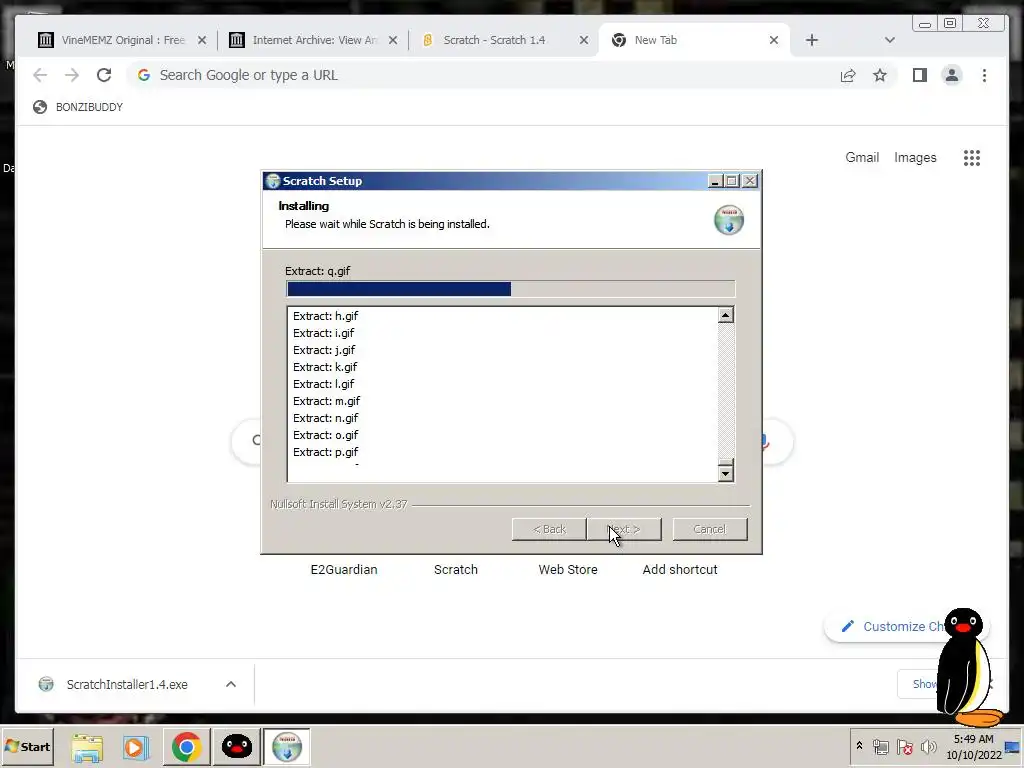Image resolution: width=1024 pixels, height=768 pixels.
Task: Click Add shortcut tile
Action: coord(680,569)
